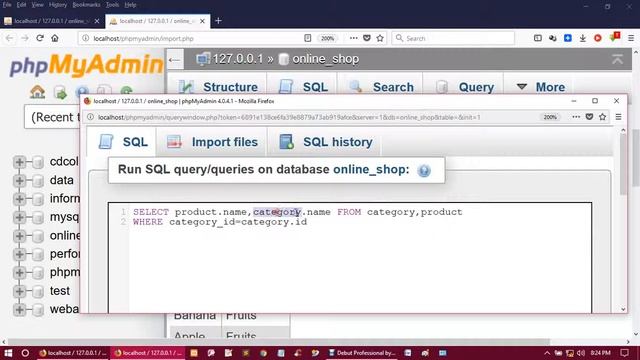640x360 pixels.
Task: Expand the mysql database tree node
Action: click(x=19, y=217)
